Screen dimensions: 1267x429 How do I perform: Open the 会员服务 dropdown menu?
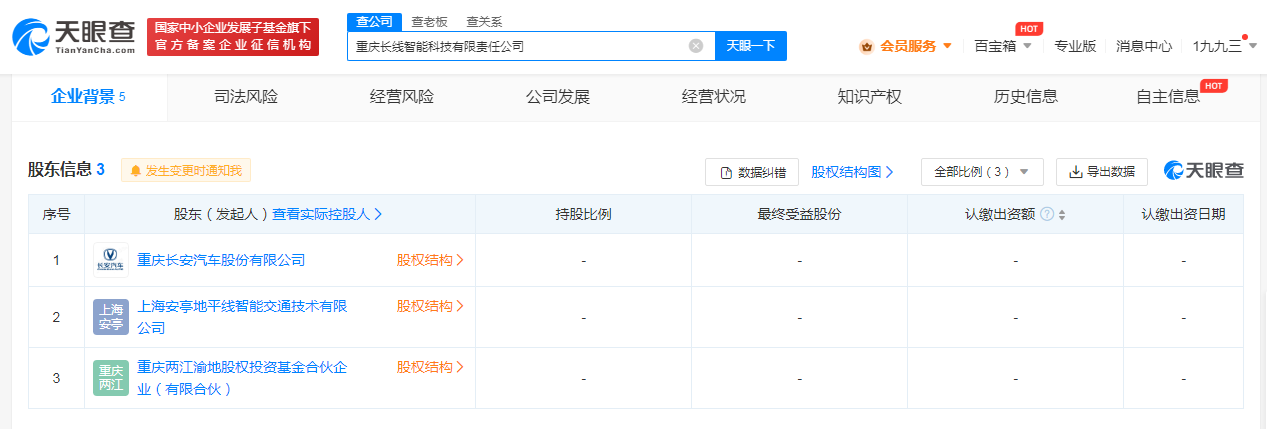tap(907, 46)
